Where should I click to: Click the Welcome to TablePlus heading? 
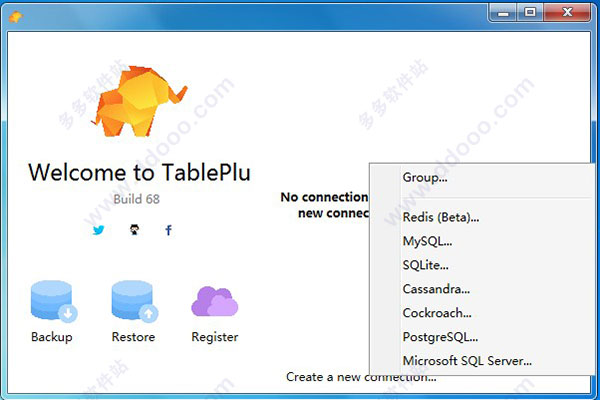tap(139, 172)
